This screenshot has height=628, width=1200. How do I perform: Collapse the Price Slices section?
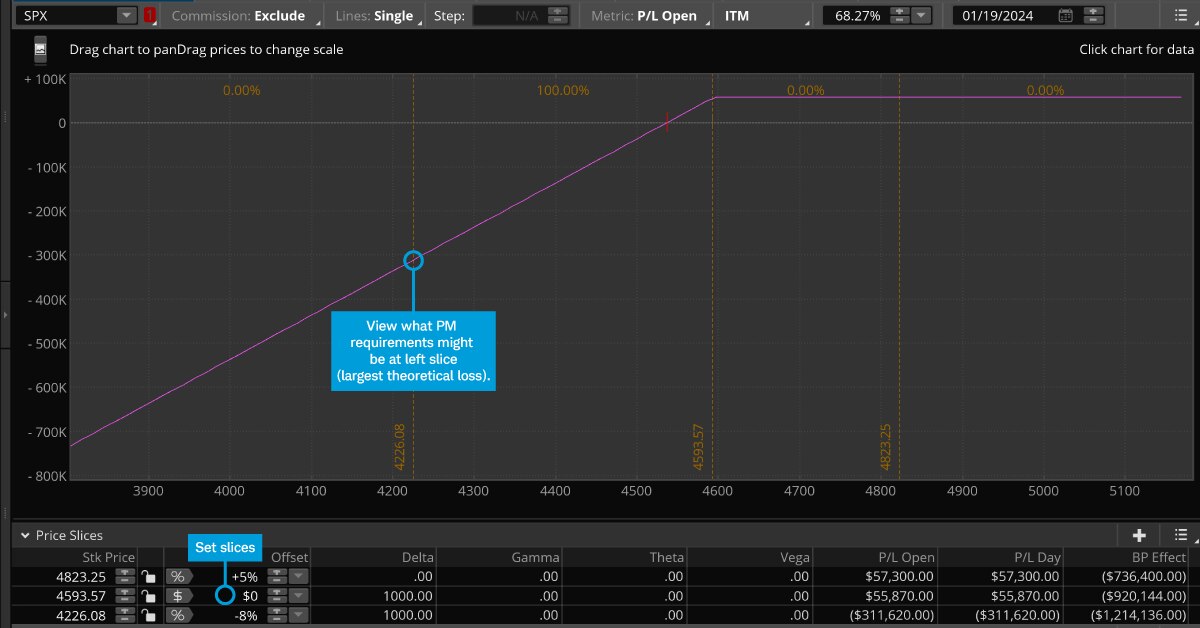coord(26,535)
